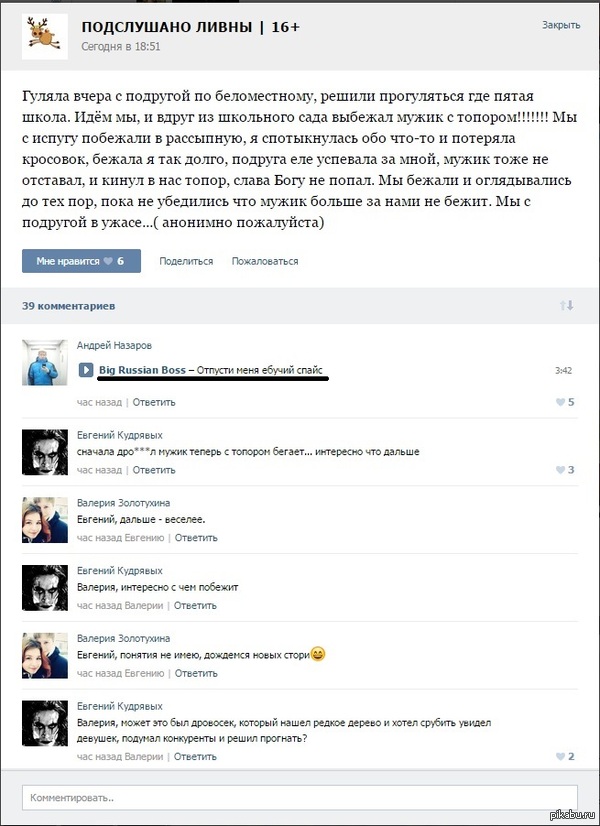600x826 pixels.
Task: Report the post with Пожаловаться
Action: [x=265, y=261]
